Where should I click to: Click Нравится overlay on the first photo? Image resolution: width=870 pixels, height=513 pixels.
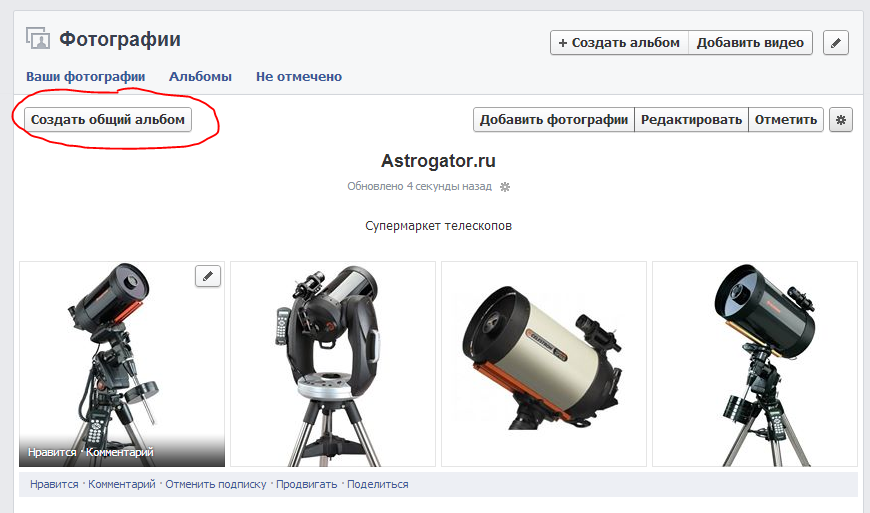[52, 452]
